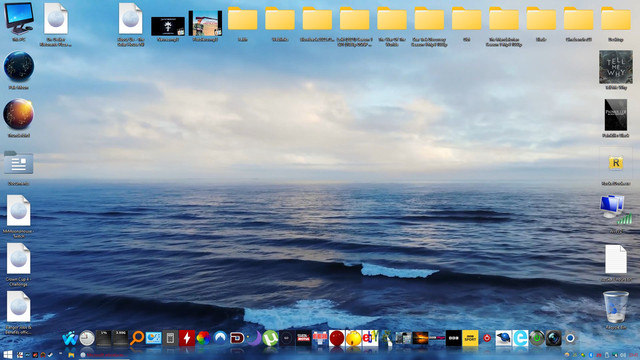Image resolution: width=640 pixels, height=360 pixels.
Task: Click the Bluetooth icon in the system tray
Action: point(591,355)
